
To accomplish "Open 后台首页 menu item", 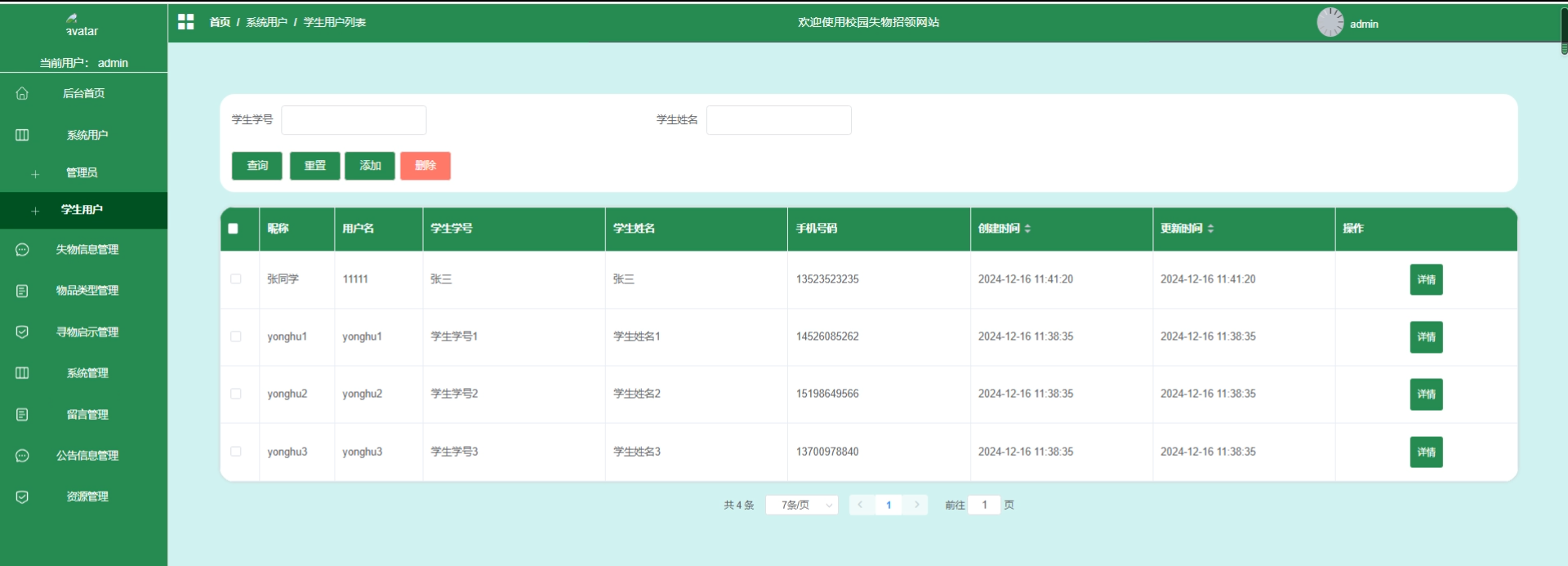I will coord(83,93).
